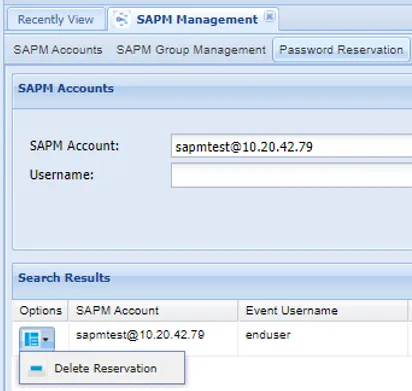Sort by the SAPM Account column header
Viewport: 412px width, 391px height.
click(x=153, y=311)
